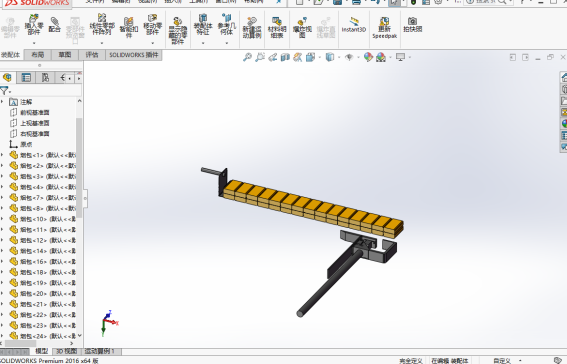
Task: Select the Move Component (移动零部件) tool
Action: coord(152,25)
